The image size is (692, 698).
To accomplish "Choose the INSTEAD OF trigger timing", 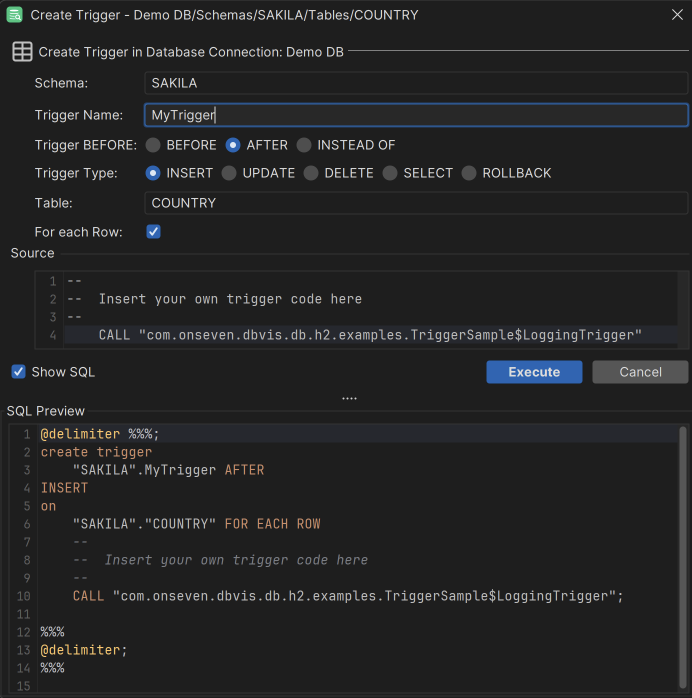I will click(x=304, y=145).
